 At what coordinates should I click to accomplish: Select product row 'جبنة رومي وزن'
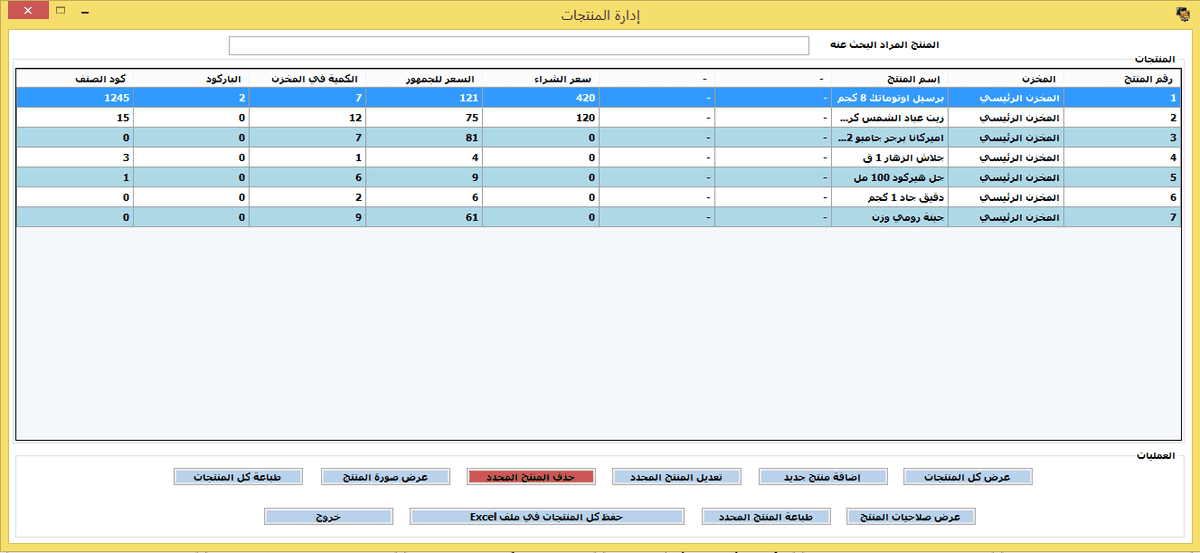tap(889, 217)
